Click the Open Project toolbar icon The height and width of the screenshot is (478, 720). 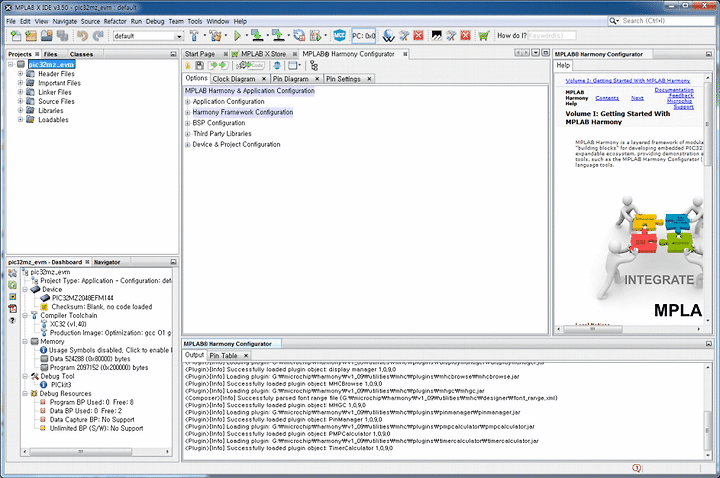coord(47,35)
